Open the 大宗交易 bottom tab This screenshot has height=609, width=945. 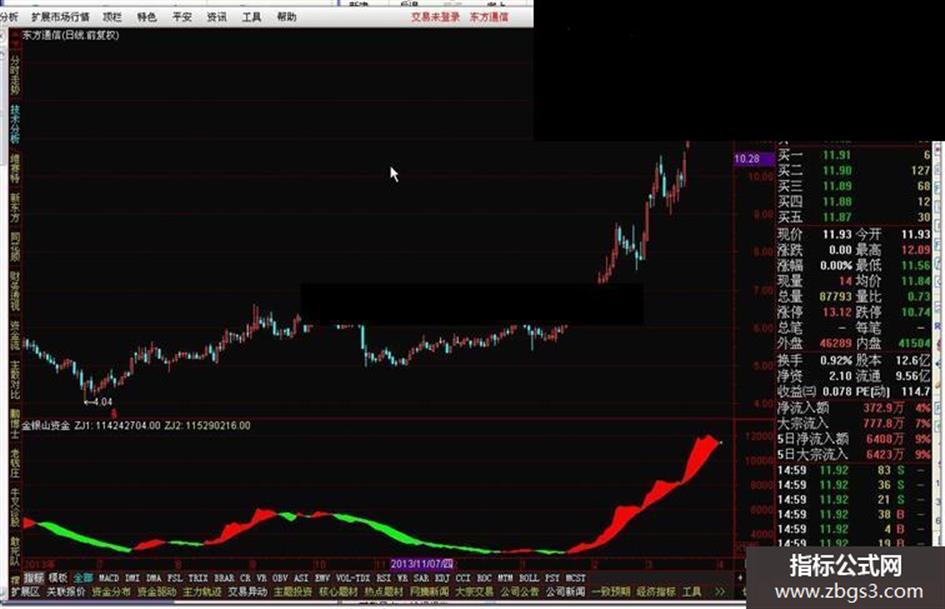point(474,592)
